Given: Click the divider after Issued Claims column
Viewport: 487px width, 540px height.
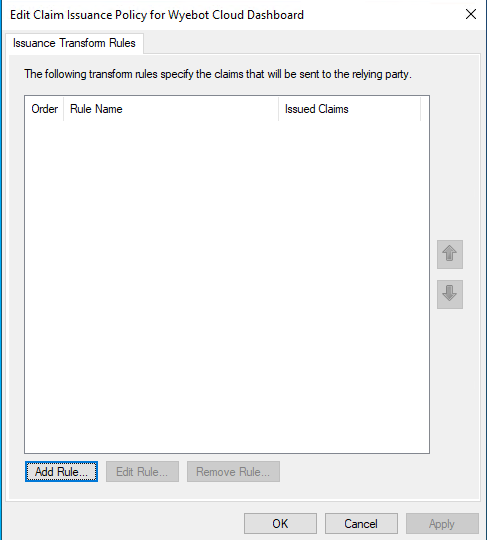Looking at the screenshot, I should point(421,109).
